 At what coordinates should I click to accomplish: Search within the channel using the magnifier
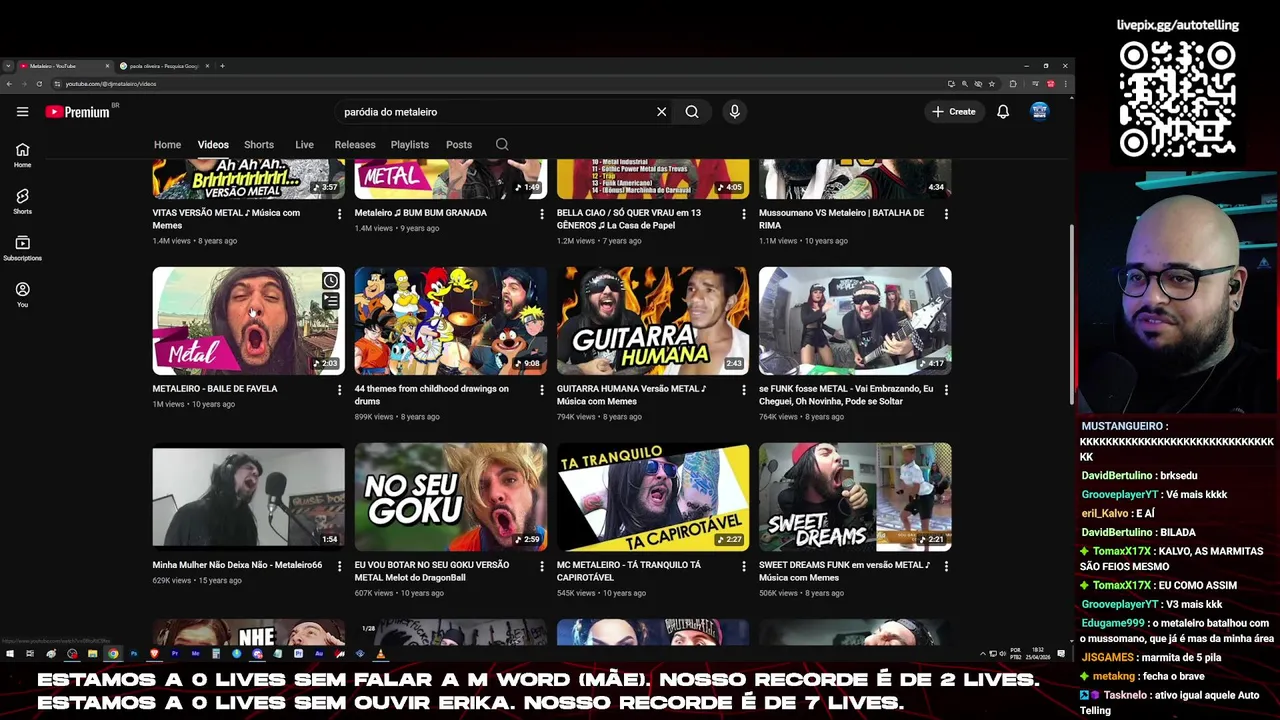502,145
